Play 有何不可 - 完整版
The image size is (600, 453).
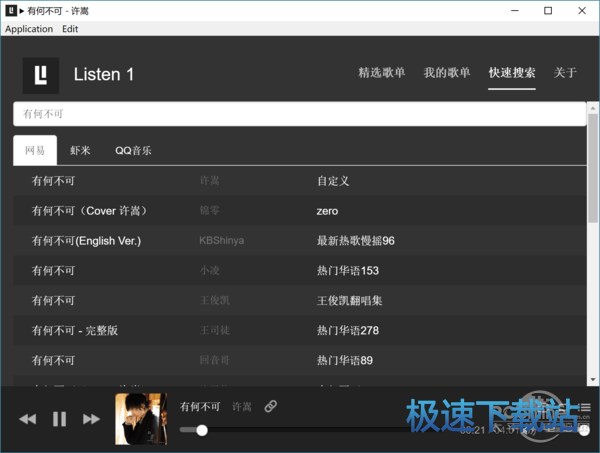pos(75,330)
